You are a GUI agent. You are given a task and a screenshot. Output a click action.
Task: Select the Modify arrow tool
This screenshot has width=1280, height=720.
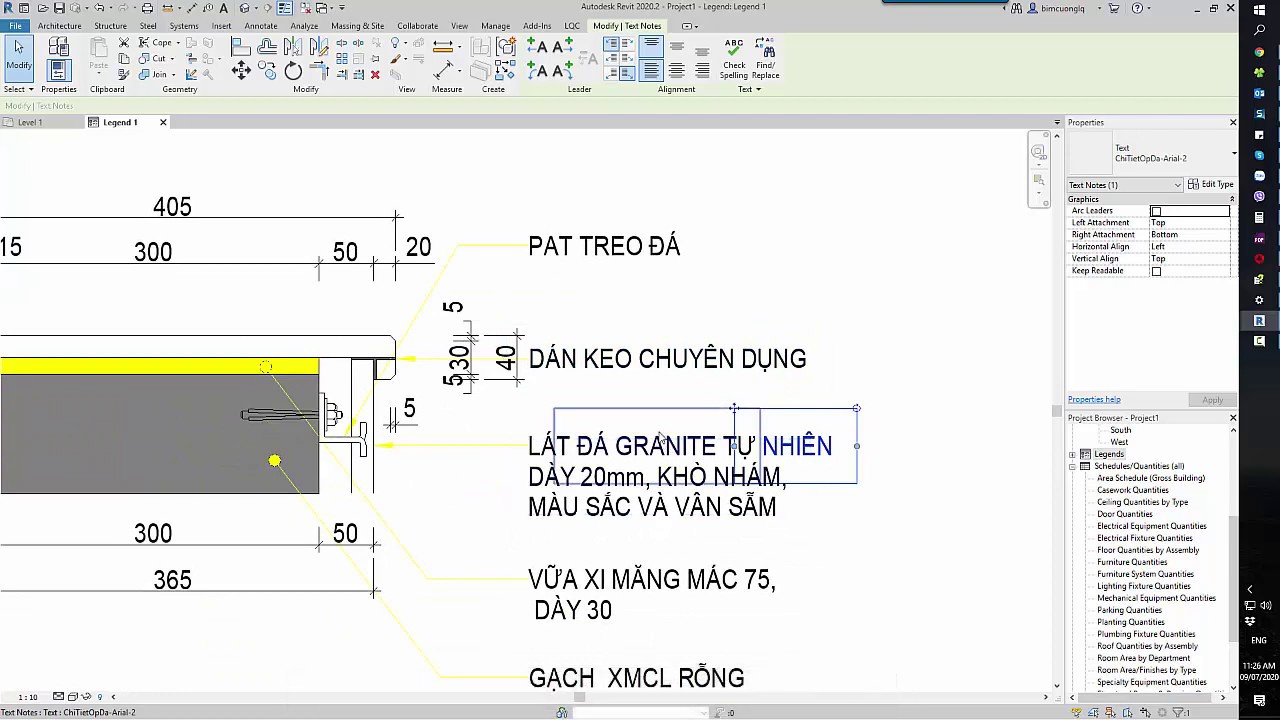click(x=18, y=56)
